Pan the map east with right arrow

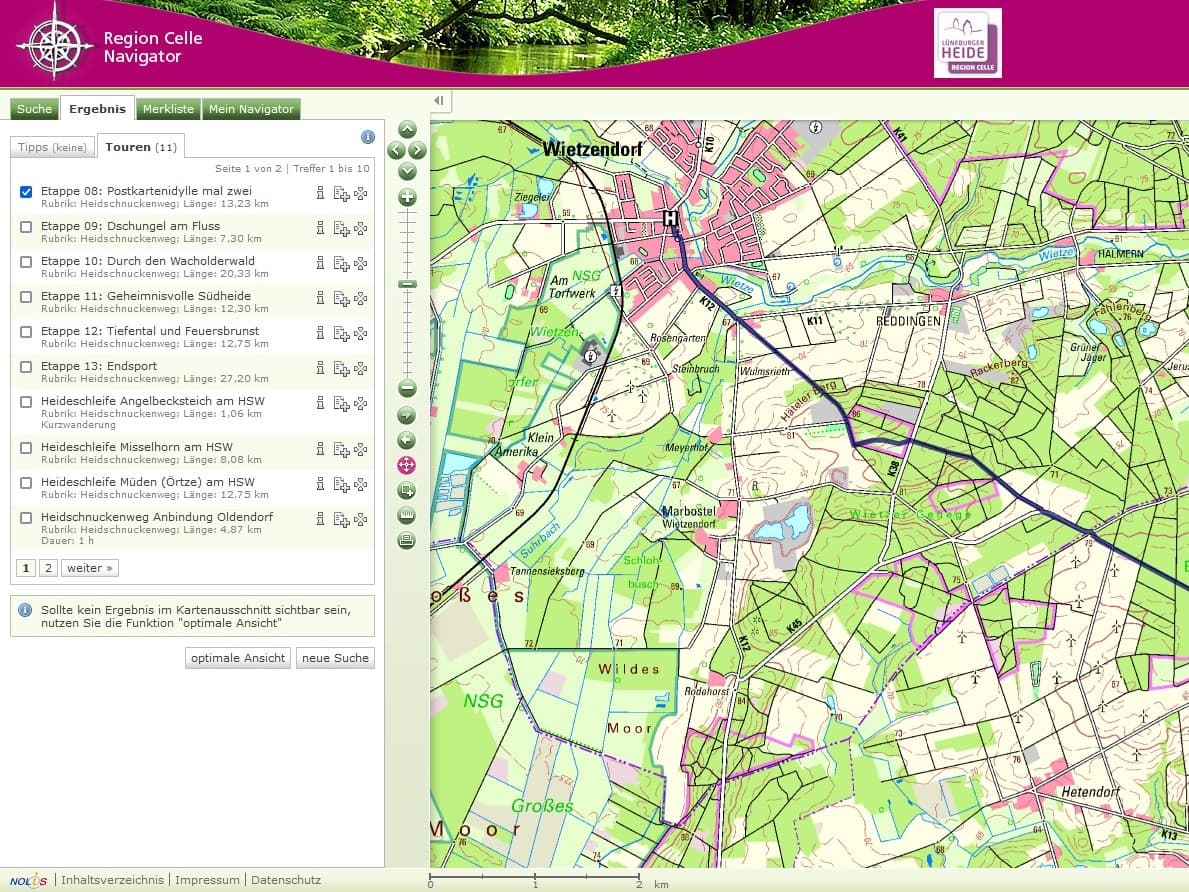(x=418, y=150)
